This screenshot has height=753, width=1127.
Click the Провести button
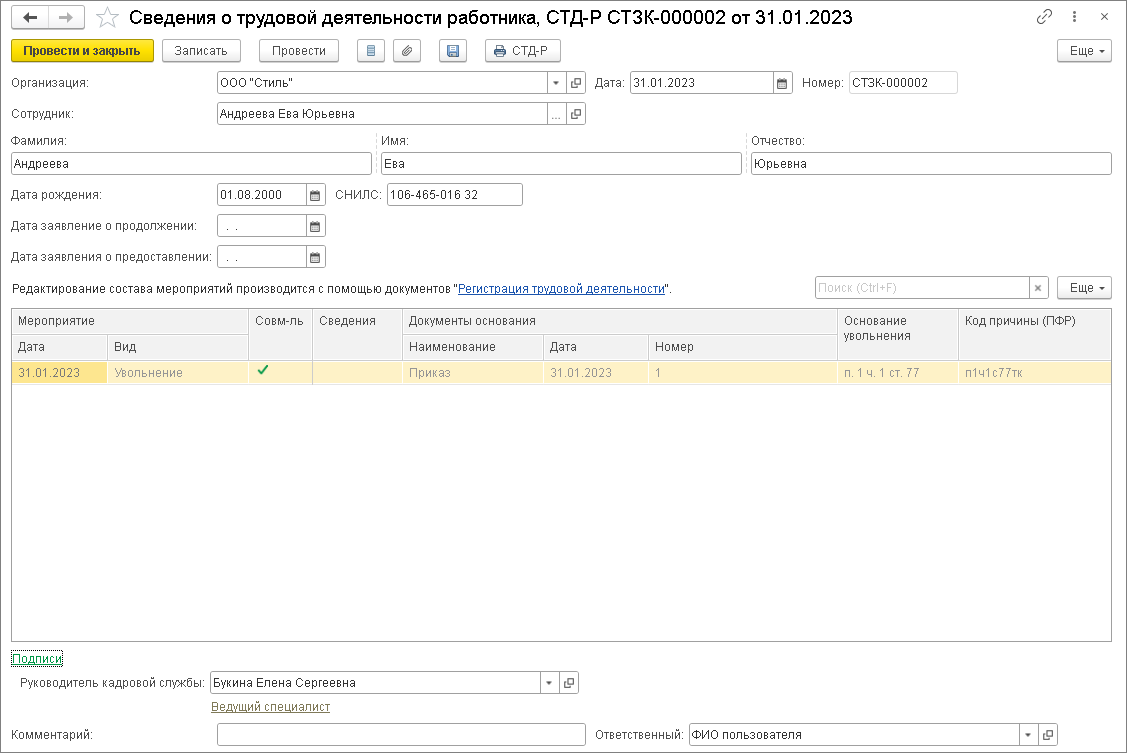coord(298,51)
